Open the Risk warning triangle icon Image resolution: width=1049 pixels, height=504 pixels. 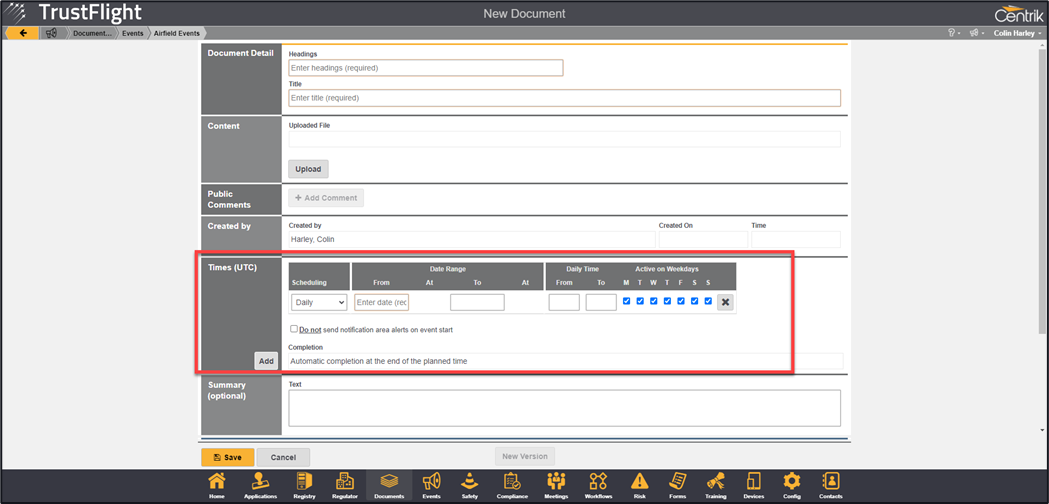click(639, 484)
